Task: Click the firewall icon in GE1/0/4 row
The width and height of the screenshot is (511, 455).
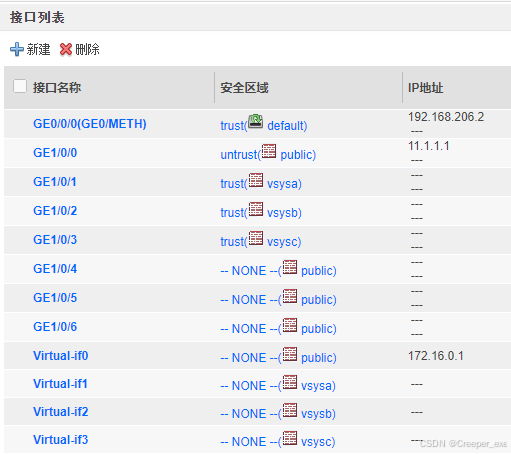Action: tap(290, 267)
